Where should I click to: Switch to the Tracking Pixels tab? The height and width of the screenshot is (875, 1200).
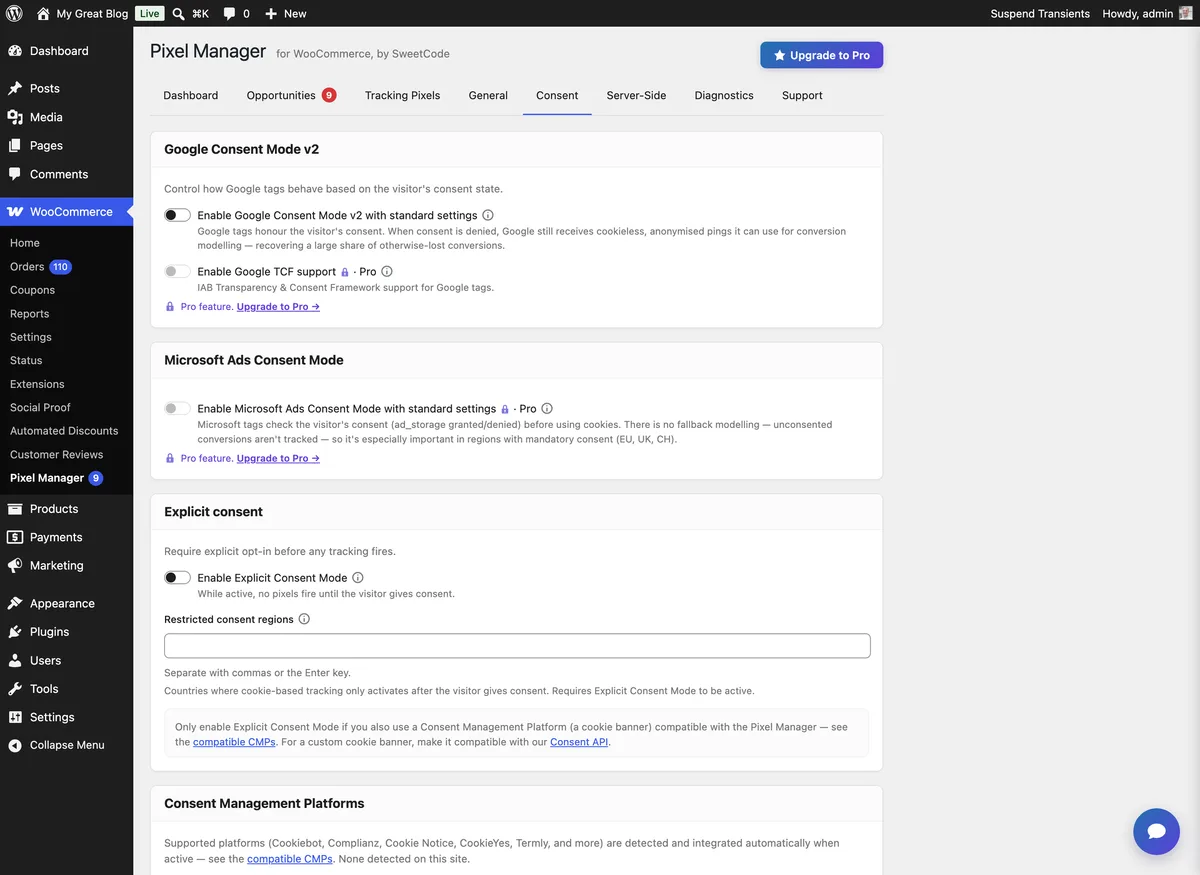(402, 96)
